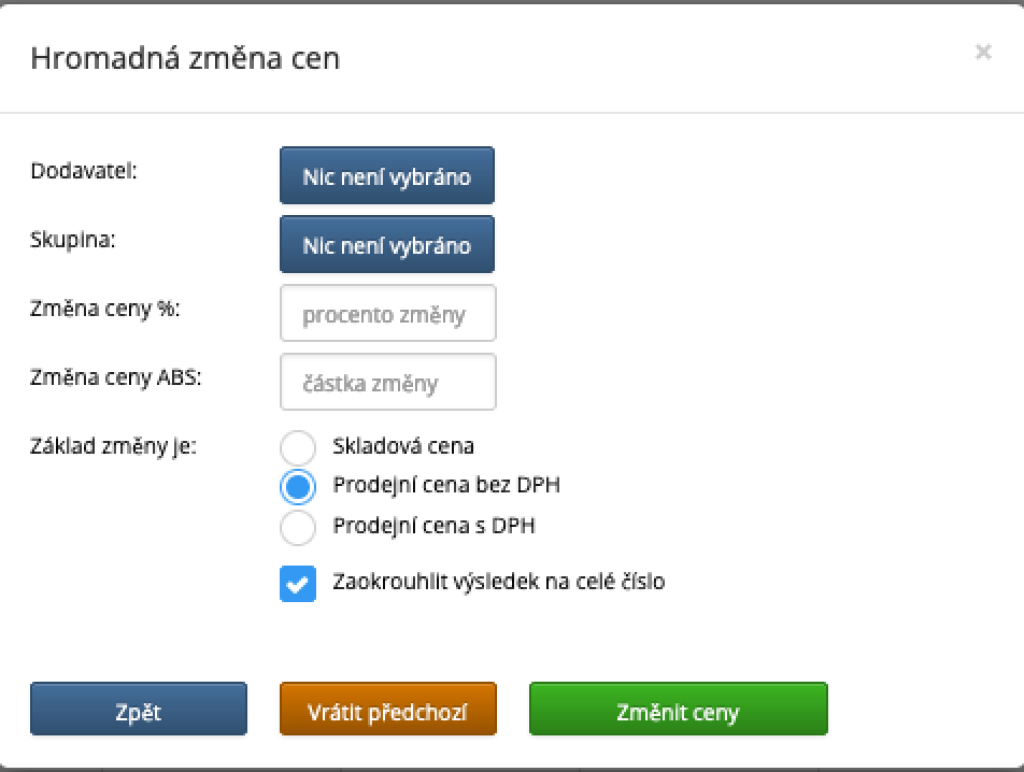This screenshot has width=1024, height=772.
Task: Click the Skupina: field label
Action: coord(74,240)
